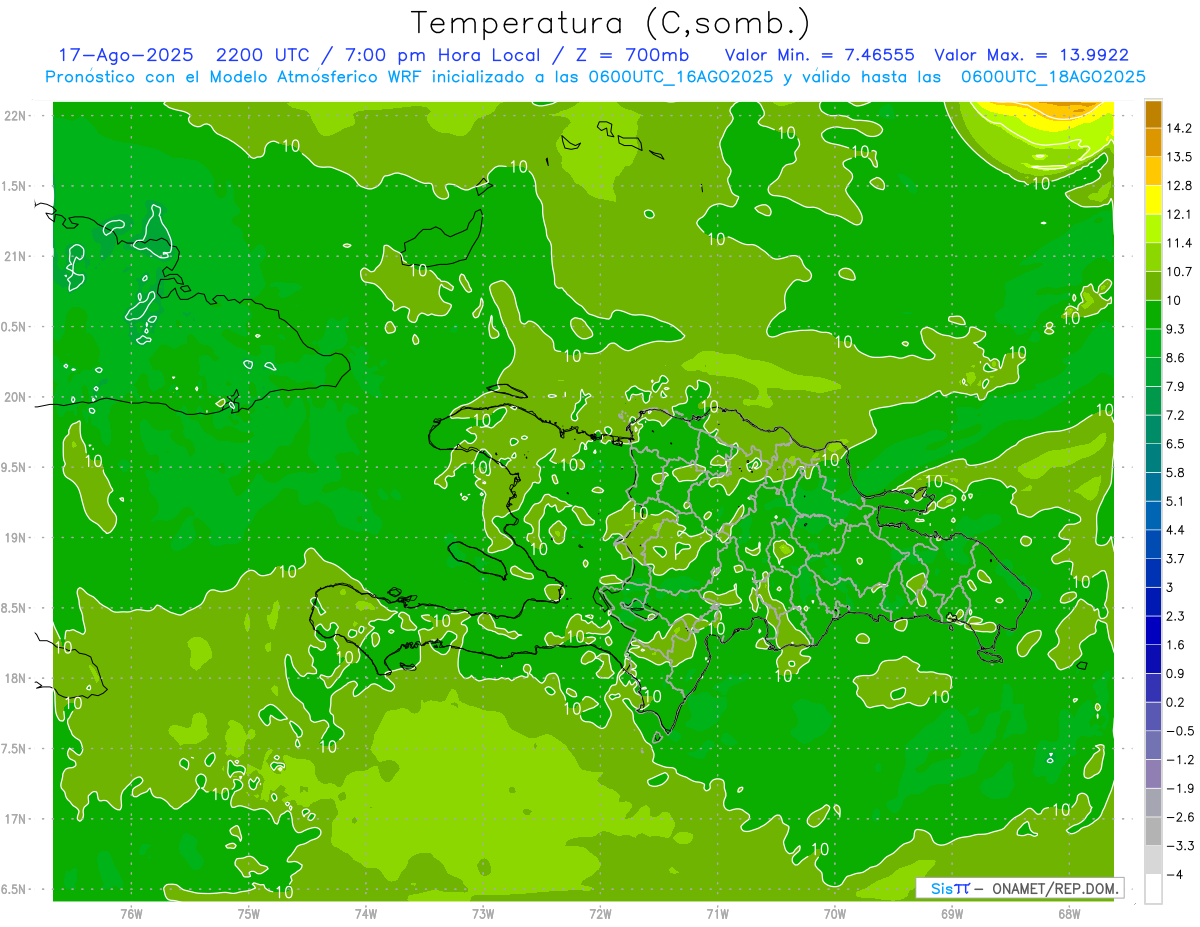Click the '76W' longitude axis label
The height and width of the screenshot is (927, 1200).
coord(131,913)
